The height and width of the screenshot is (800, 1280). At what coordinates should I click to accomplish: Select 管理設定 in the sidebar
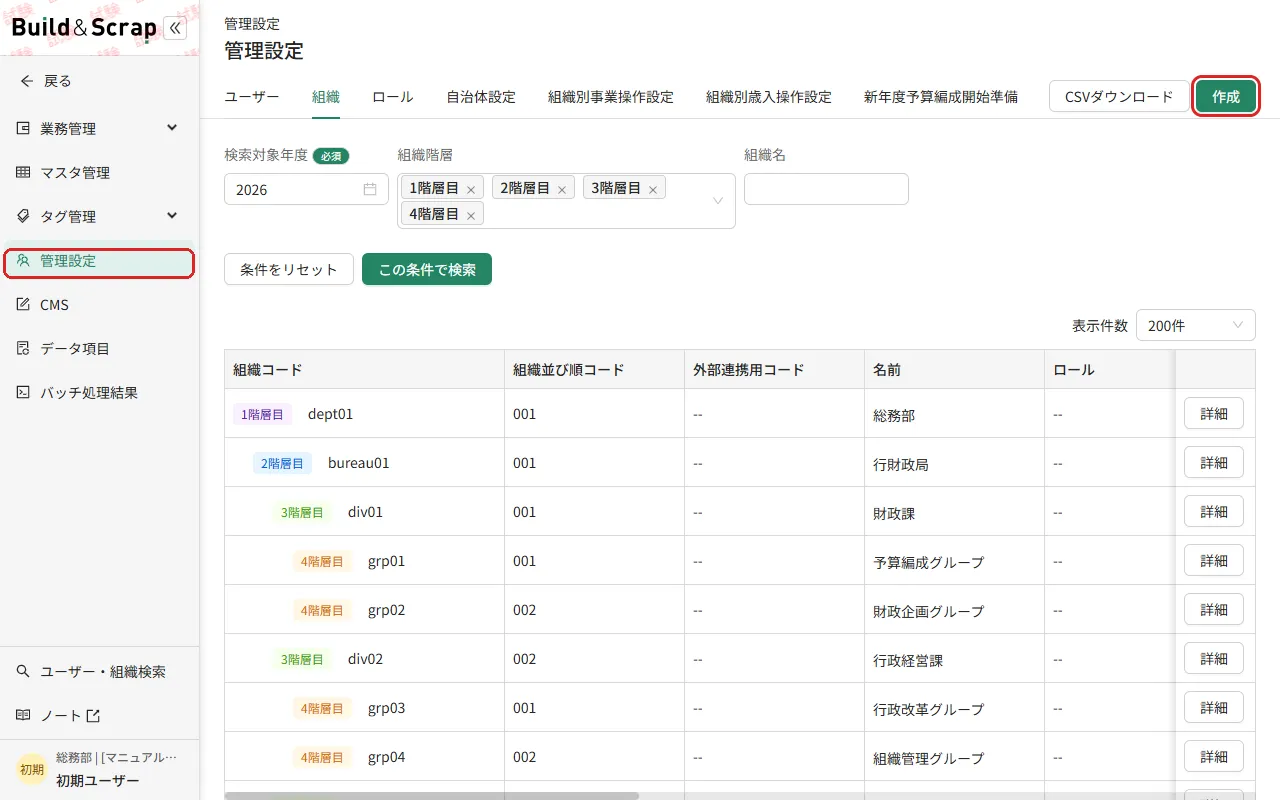pos(98,261)
